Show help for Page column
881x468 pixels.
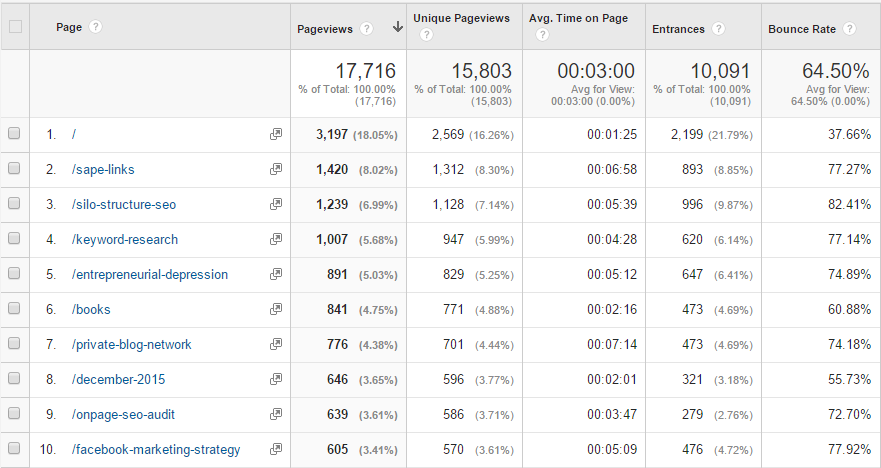click(x=96, y=26)
